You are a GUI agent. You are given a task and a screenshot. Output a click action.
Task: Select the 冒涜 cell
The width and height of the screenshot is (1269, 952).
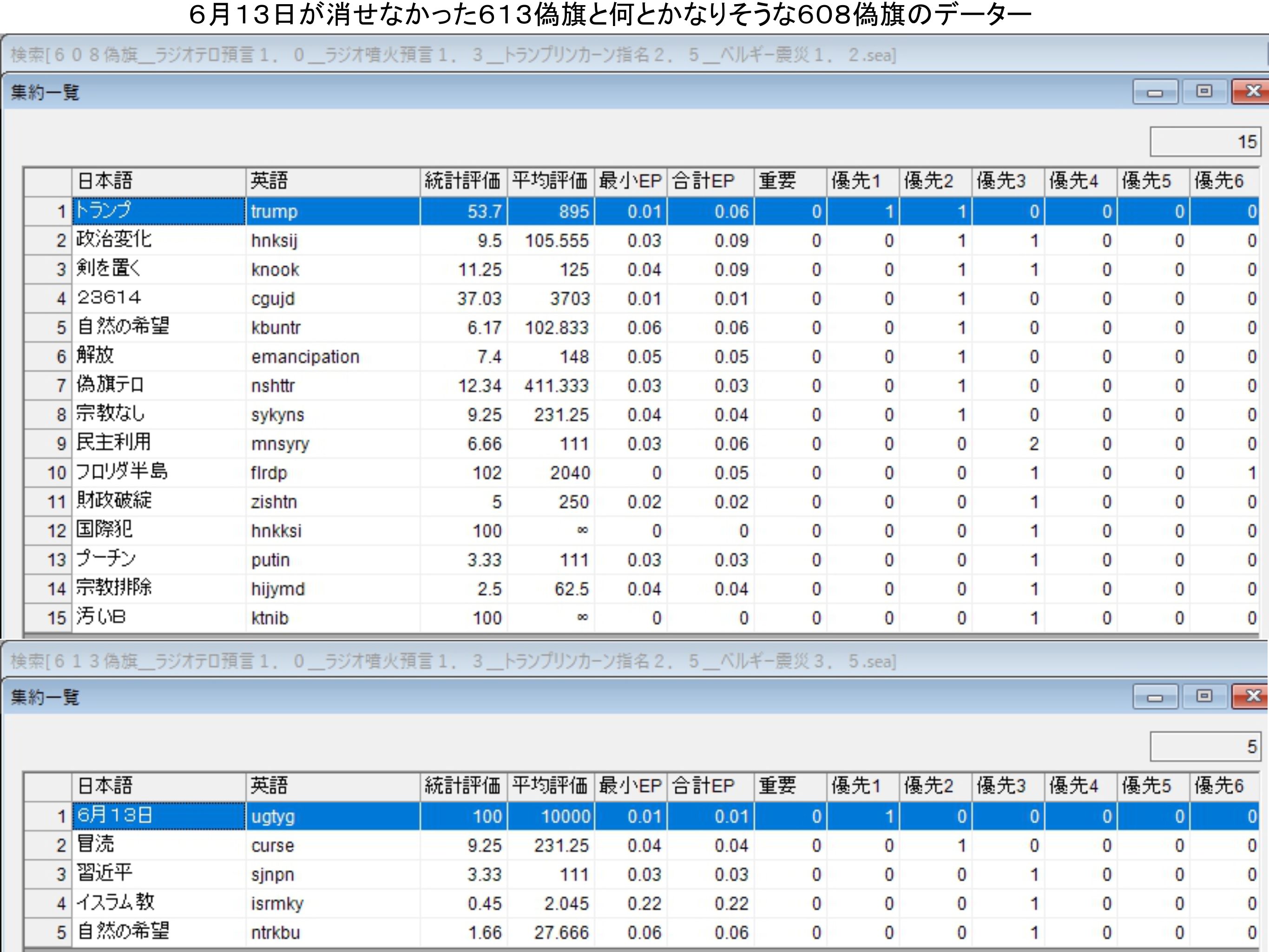pos(159,845)
